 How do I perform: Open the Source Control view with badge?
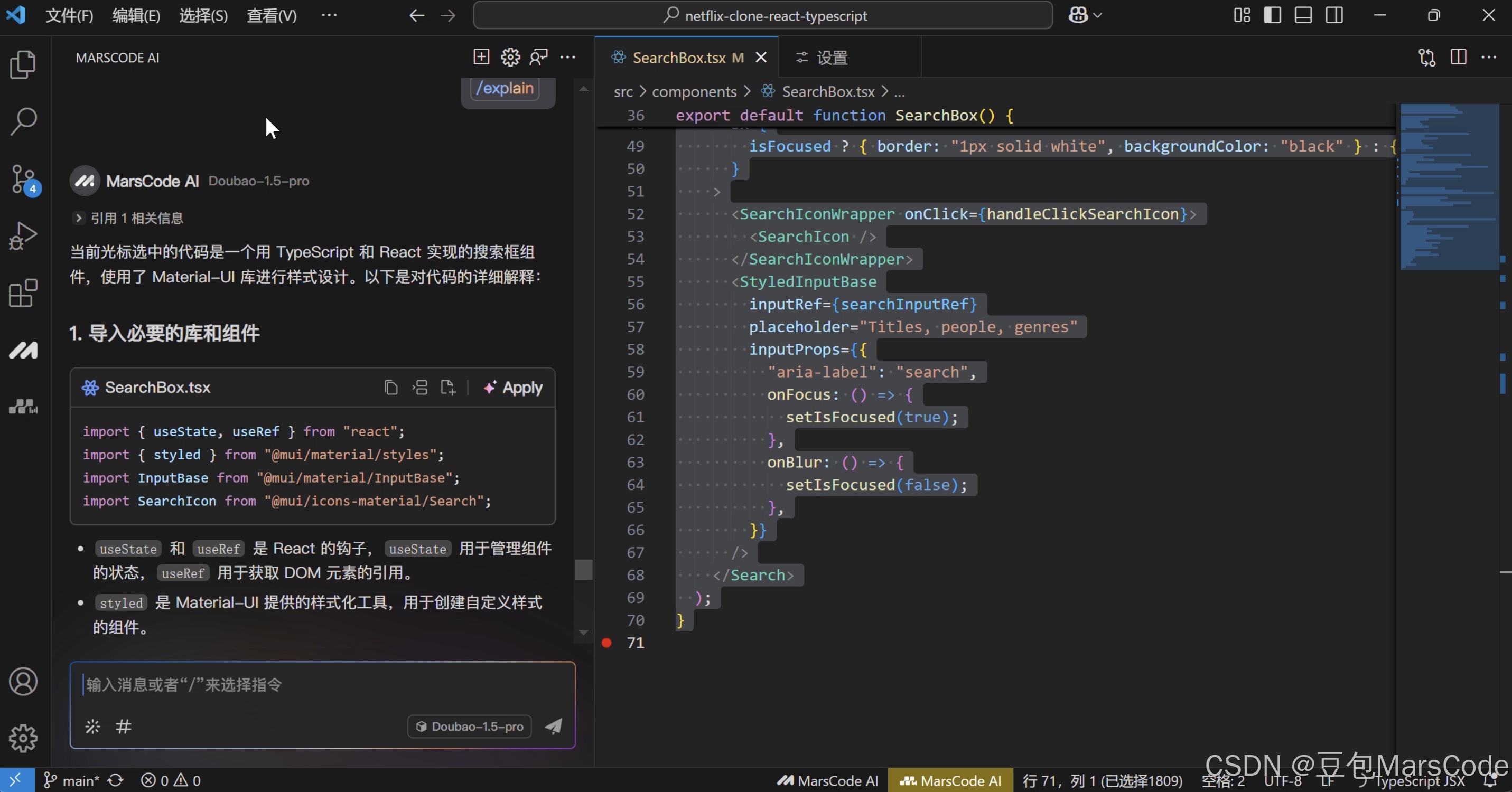23,179
